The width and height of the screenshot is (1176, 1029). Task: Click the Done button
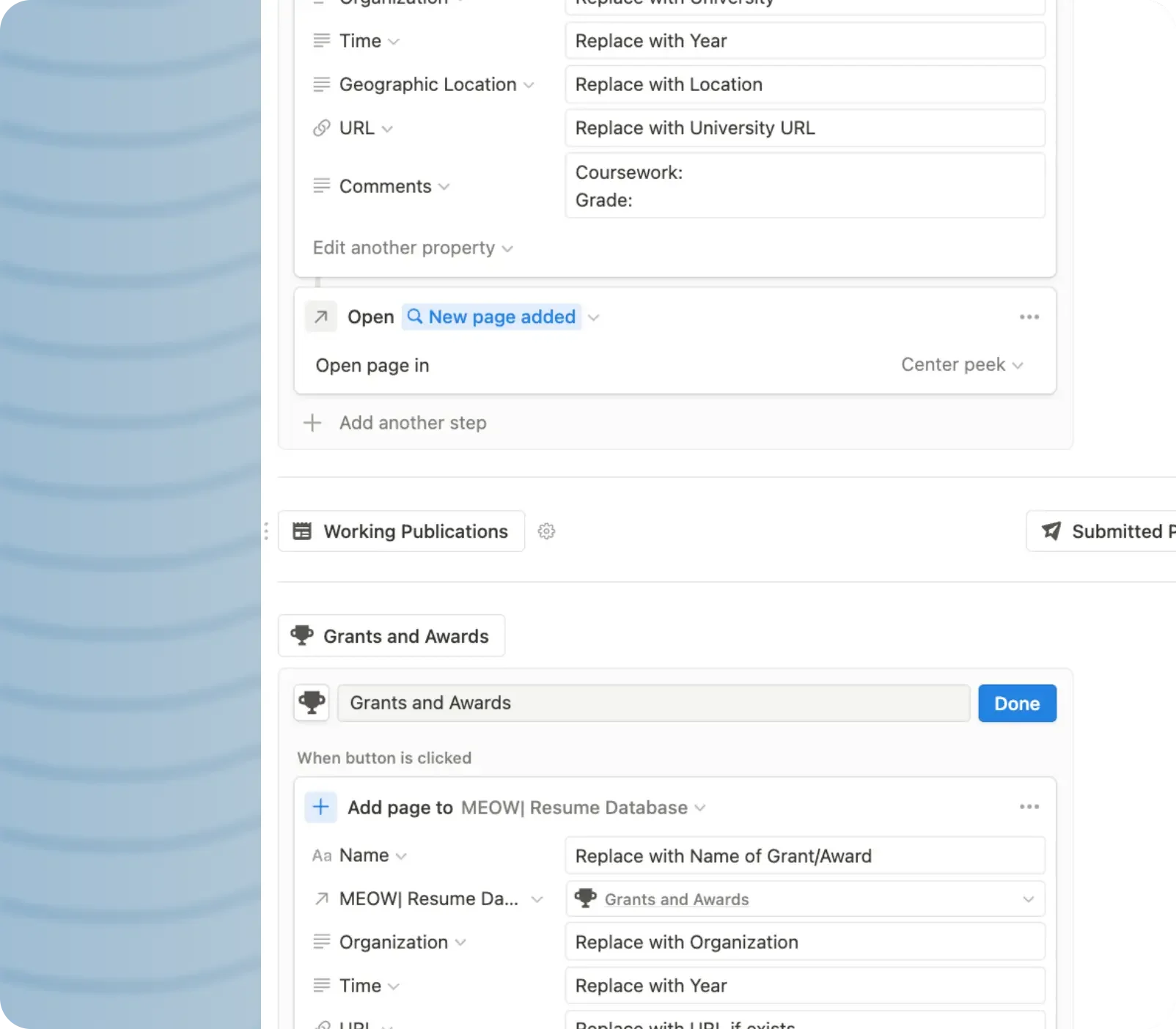click(1017, 702)
